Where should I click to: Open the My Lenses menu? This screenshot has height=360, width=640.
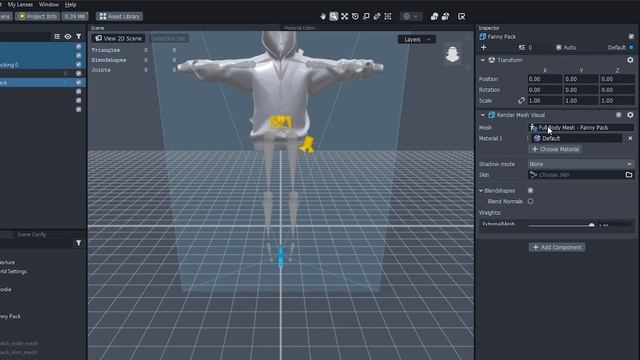[x=20, y=4]
